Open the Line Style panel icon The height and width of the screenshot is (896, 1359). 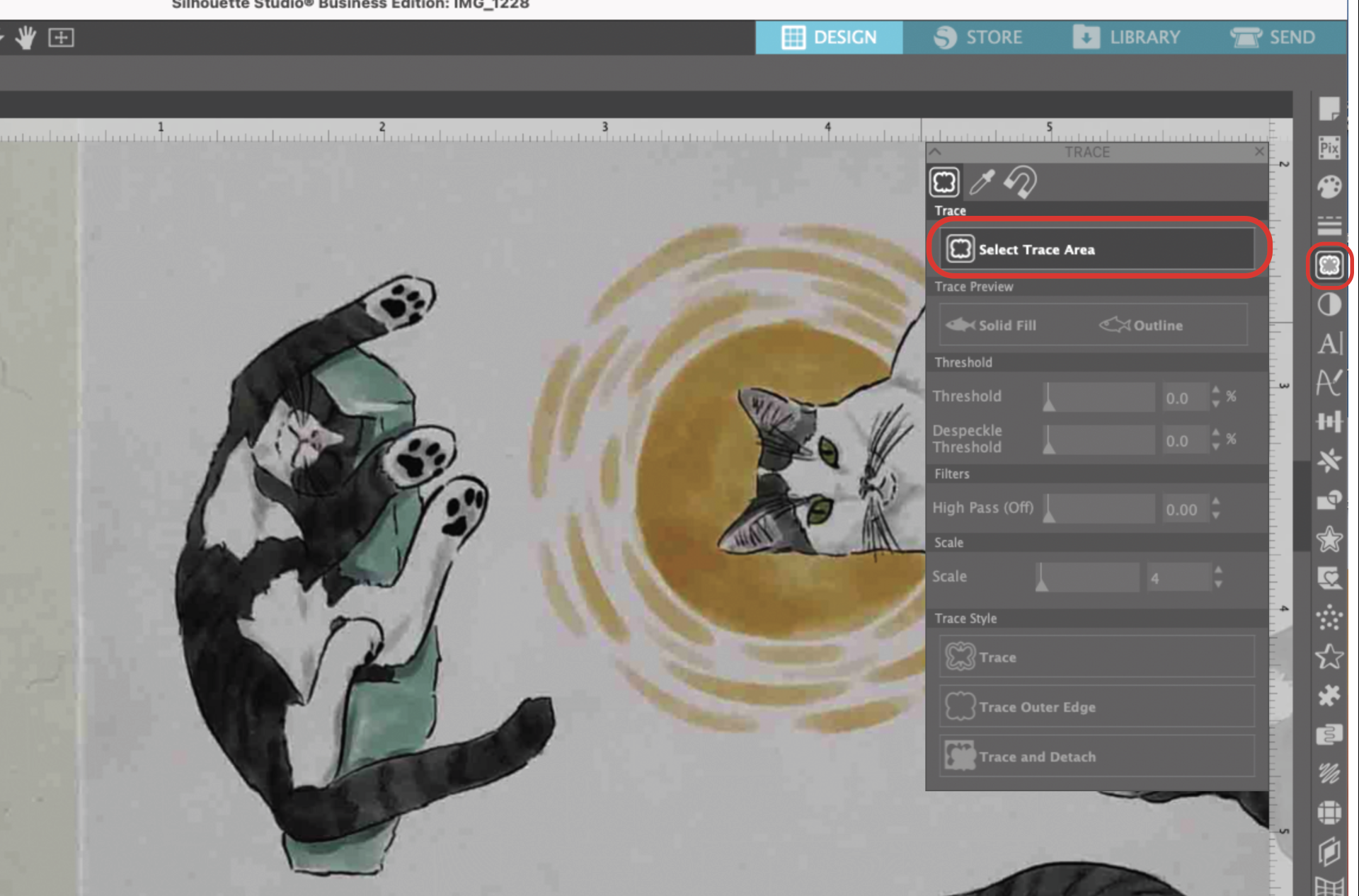point(1329,226)
